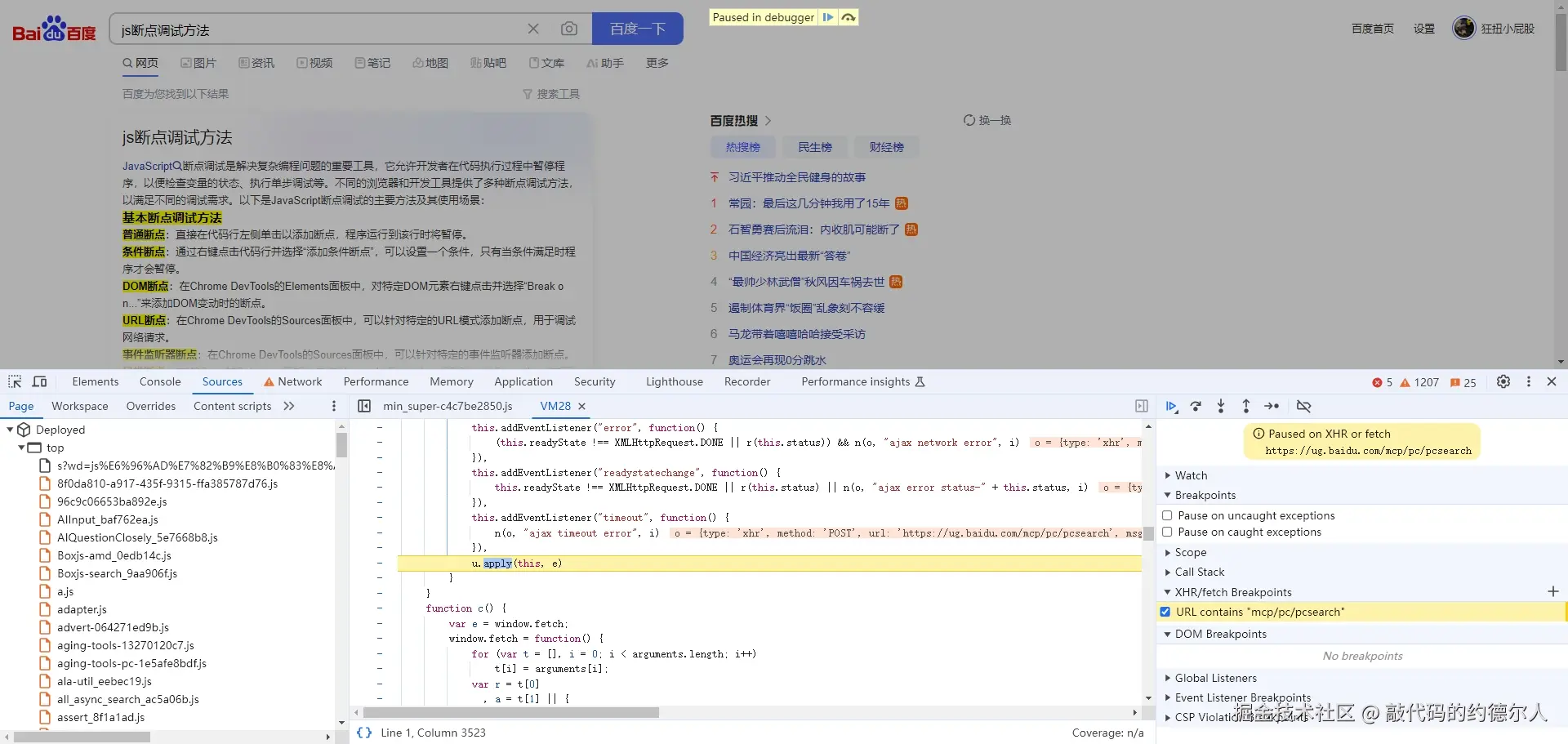Enable Pause on caught exceptions
The width and height of the screenshot is (1568, 744).
tap(1167, 532)
